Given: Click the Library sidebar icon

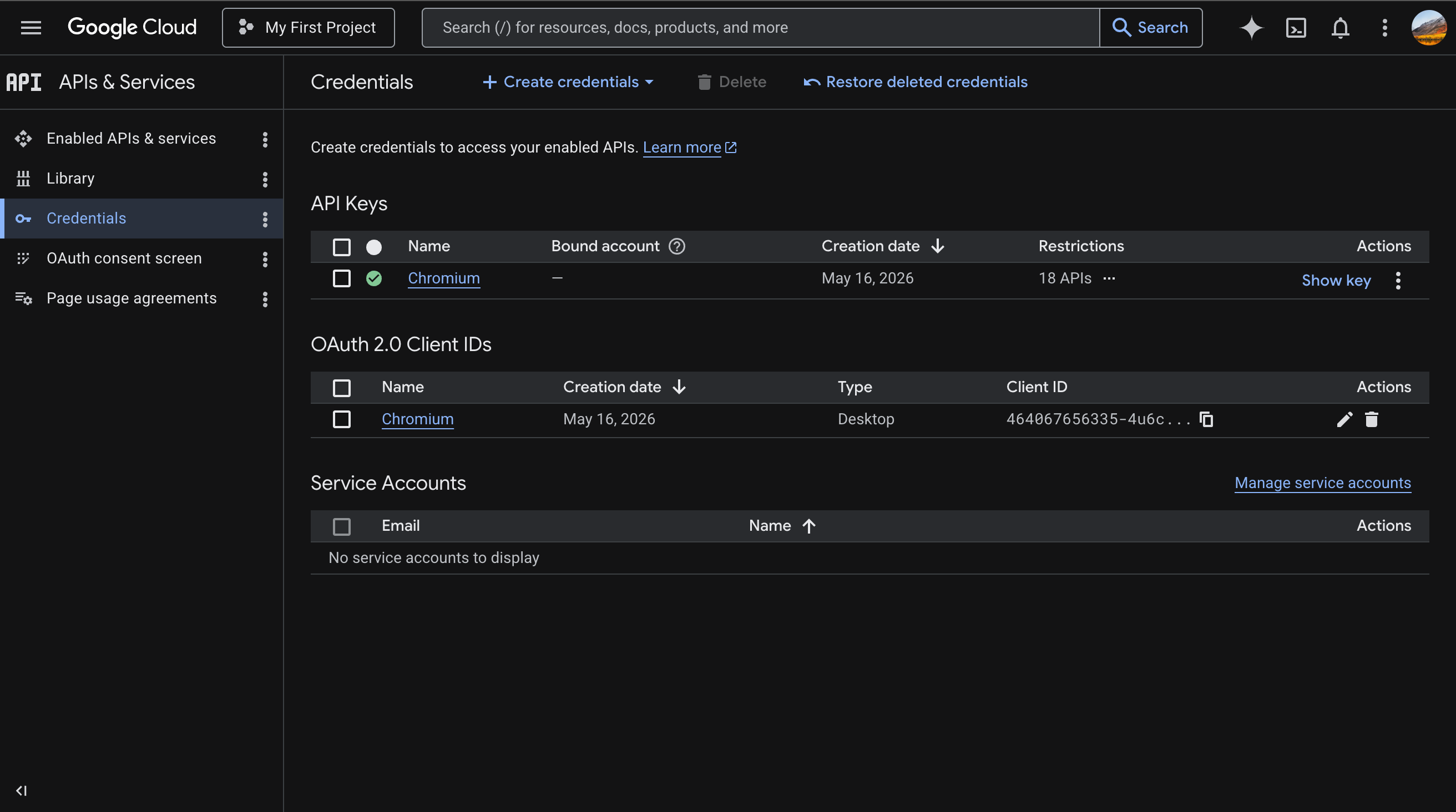Looking at the screenshot, I should coord(23,179).
